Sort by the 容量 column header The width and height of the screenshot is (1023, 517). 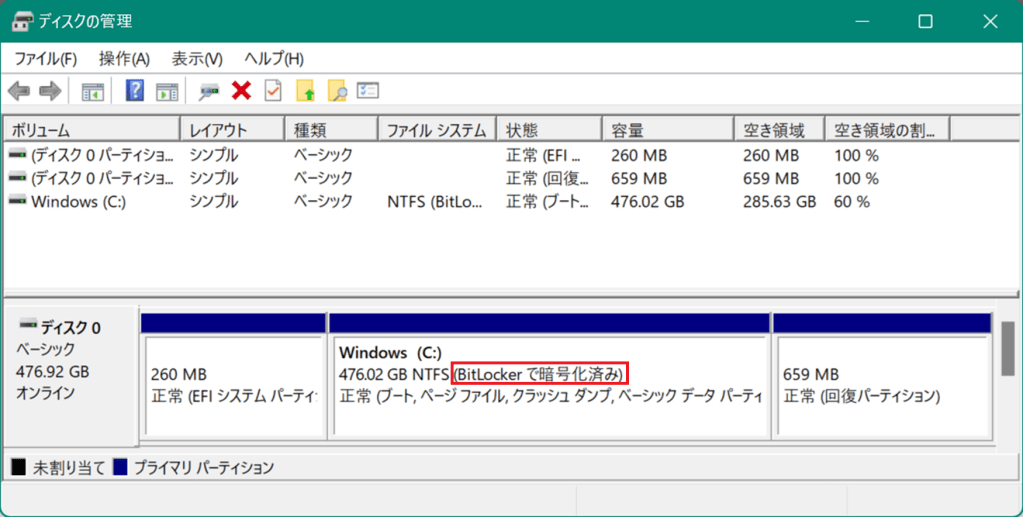(667, 130)
